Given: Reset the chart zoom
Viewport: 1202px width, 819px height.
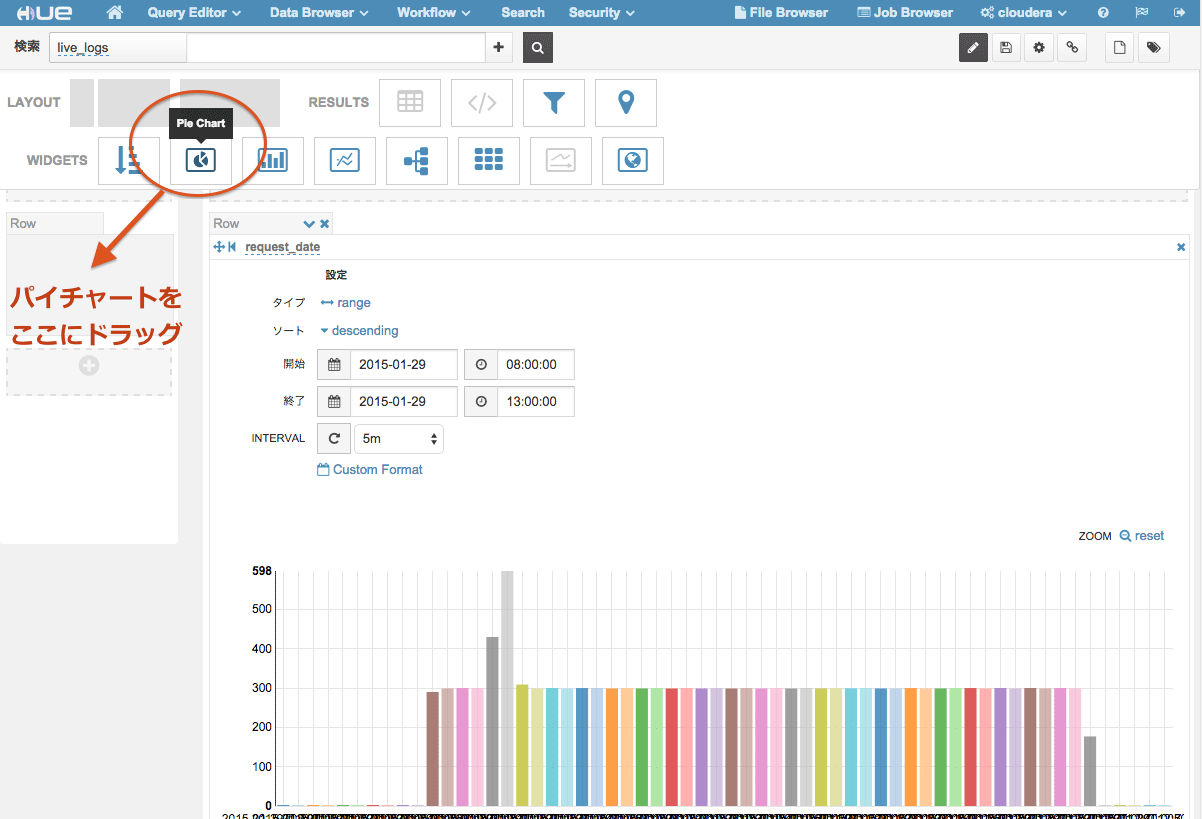Looking at the screenshot, I should tap(1142, 536).
